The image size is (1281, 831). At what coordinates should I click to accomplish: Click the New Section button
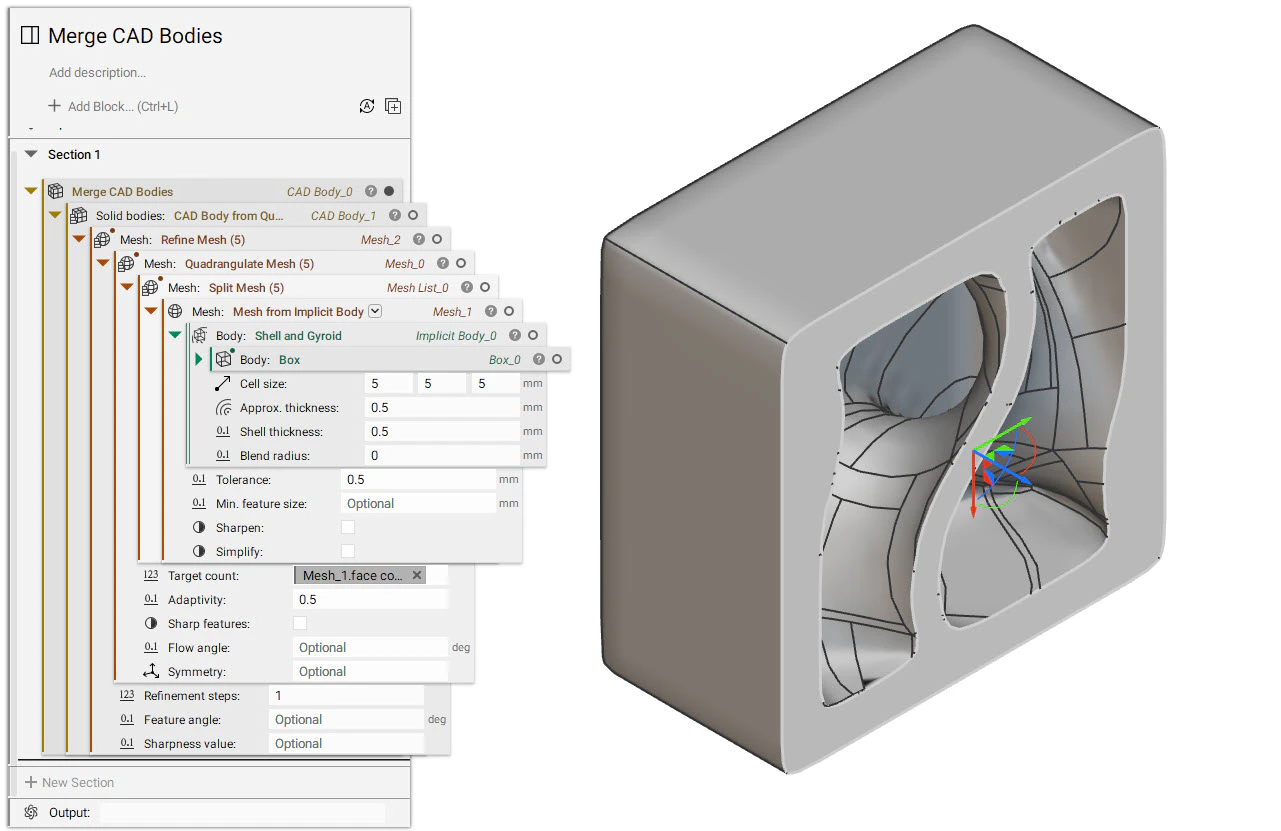(70, 781)
